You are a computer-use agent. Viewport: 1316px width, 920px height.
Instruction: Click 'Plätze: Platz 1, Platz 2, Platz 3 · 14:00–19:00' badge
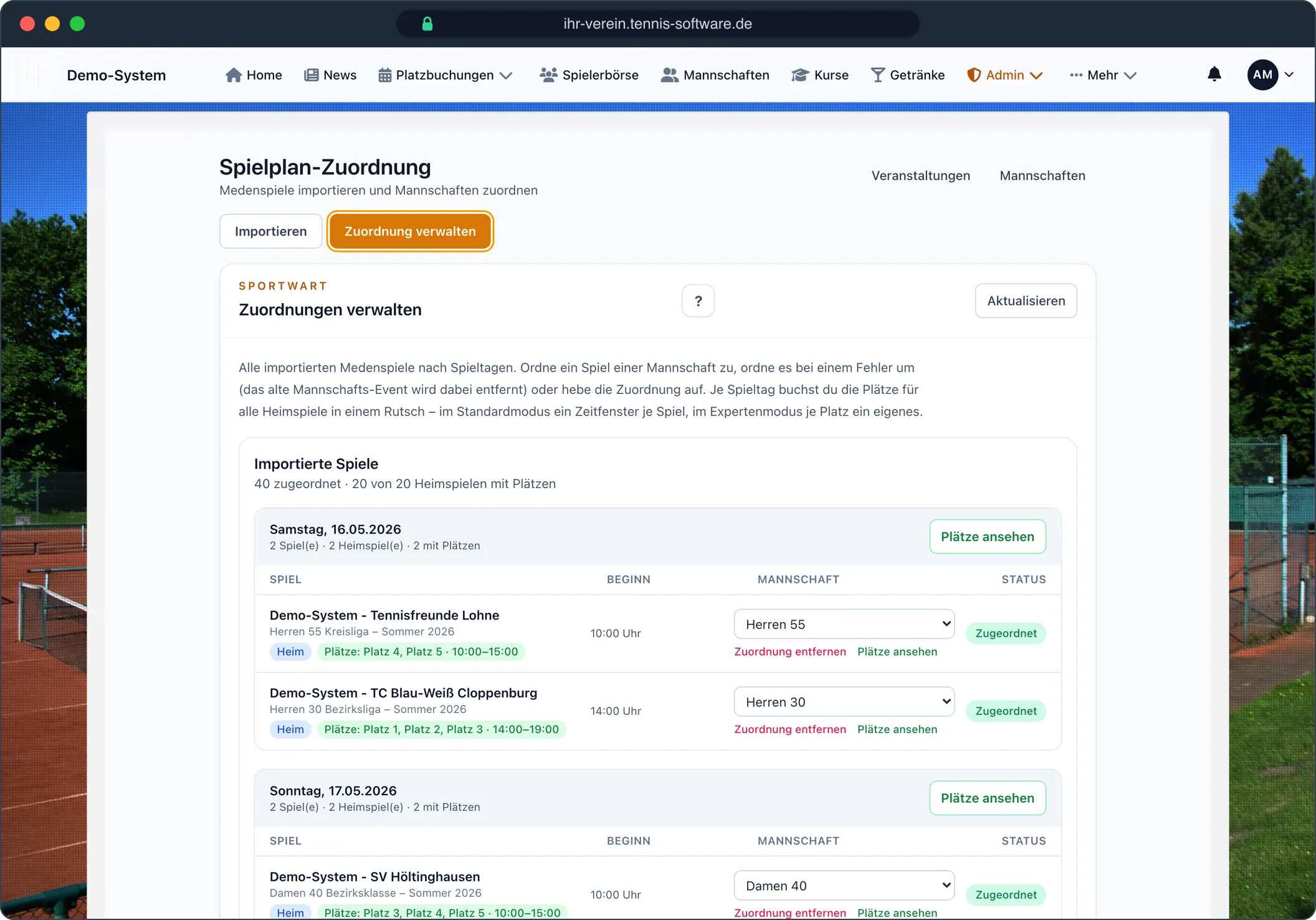click(x=442, y=729)
